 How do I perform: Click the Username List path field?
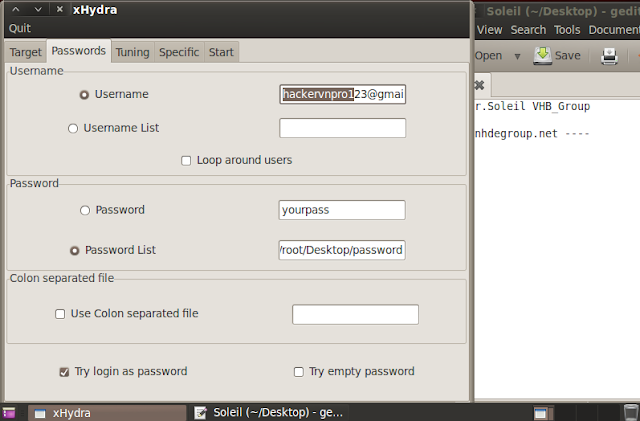342,128
